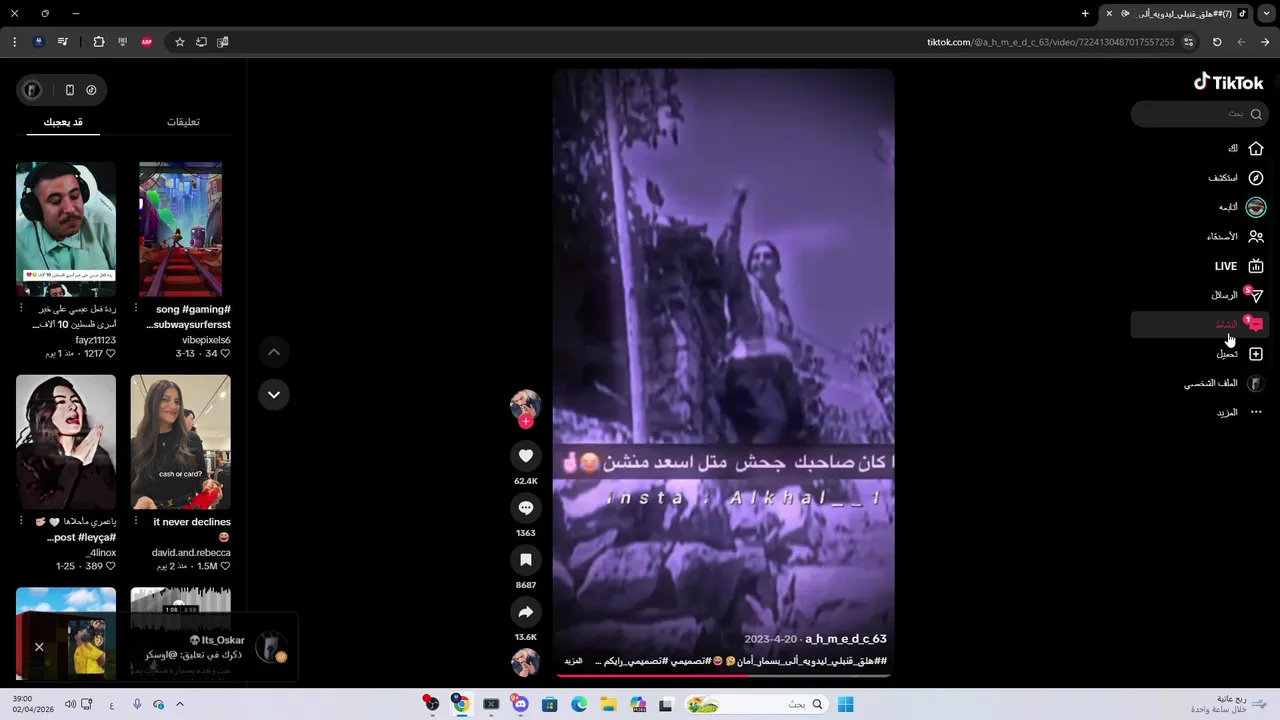Save the video with the bookmark icon
The height and width of the screenshot is (720, 1280).
526,560
